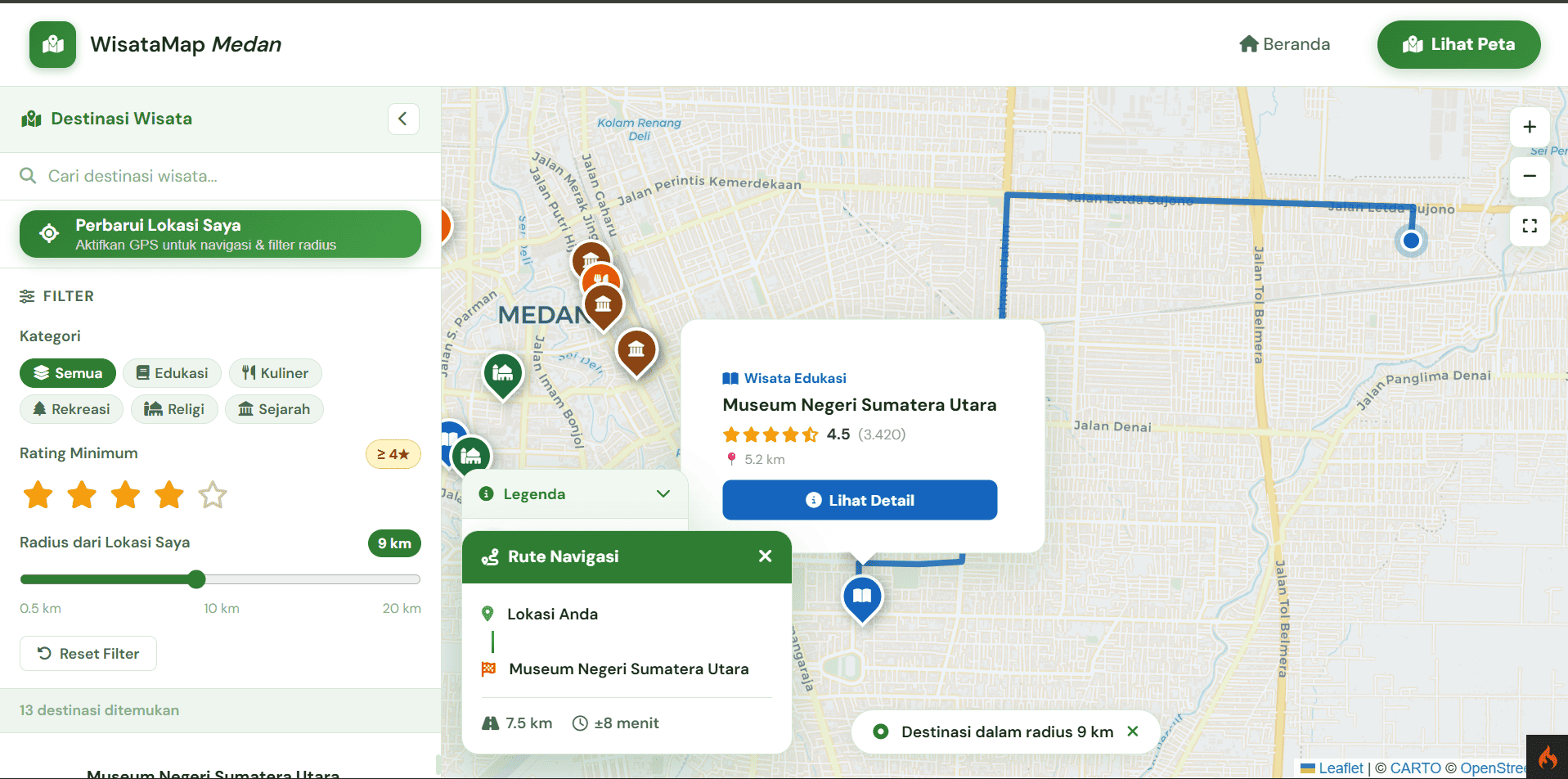Click Perbarui Lokasi Saya button
Screen dimensions: 1568x779
[220, 234]
